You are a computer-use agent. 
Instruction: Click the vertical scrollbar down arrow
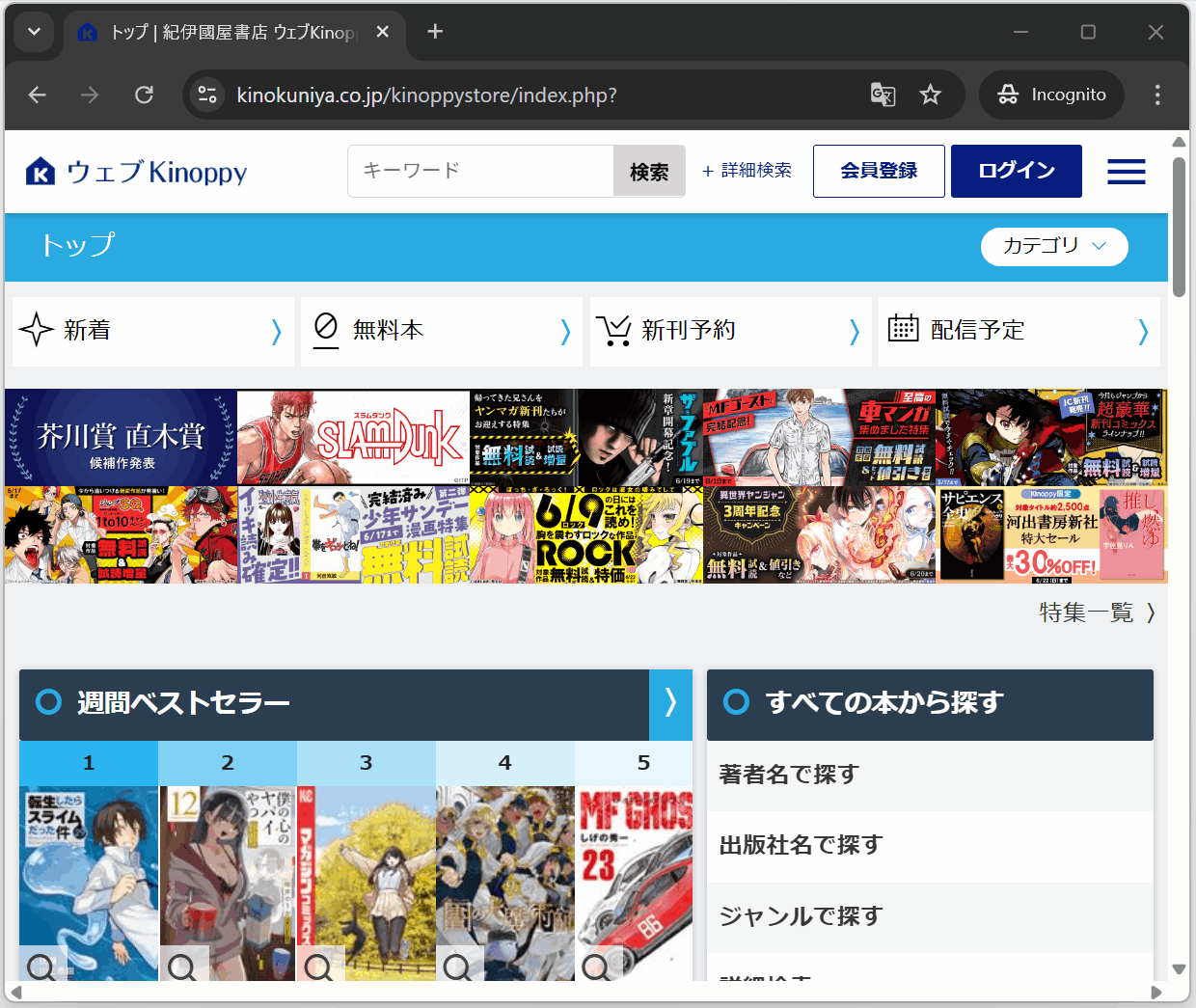(1179, 969)
